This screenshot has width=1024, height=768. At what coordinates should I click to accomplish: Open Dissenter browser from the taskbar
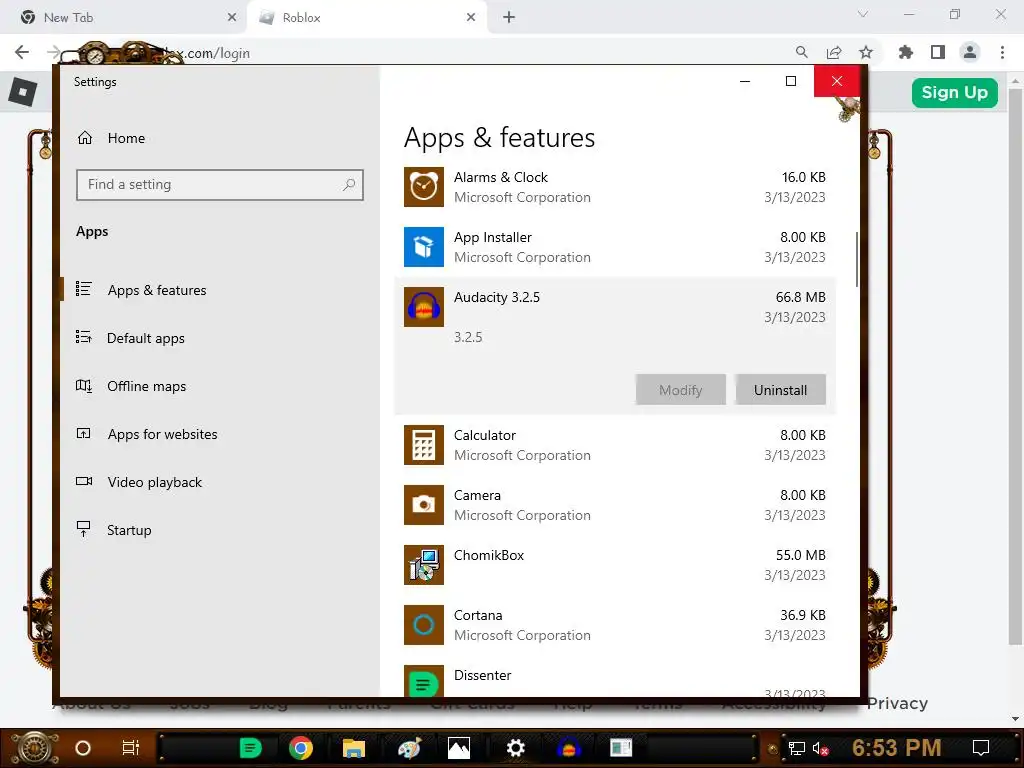coord(250,748)
